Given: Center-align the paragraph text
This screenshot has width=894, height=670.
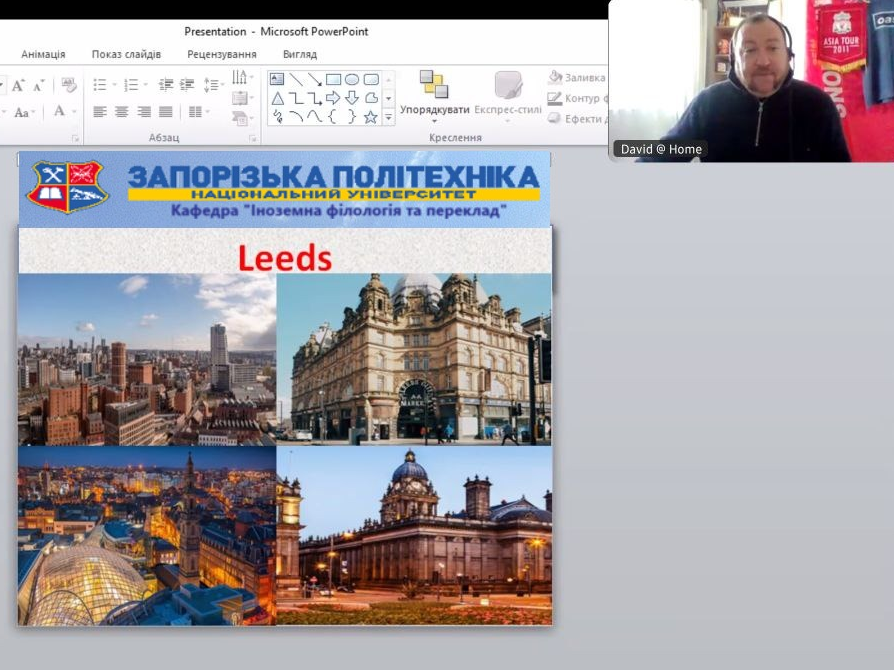Looking at the screenshot, I should 121,112.
